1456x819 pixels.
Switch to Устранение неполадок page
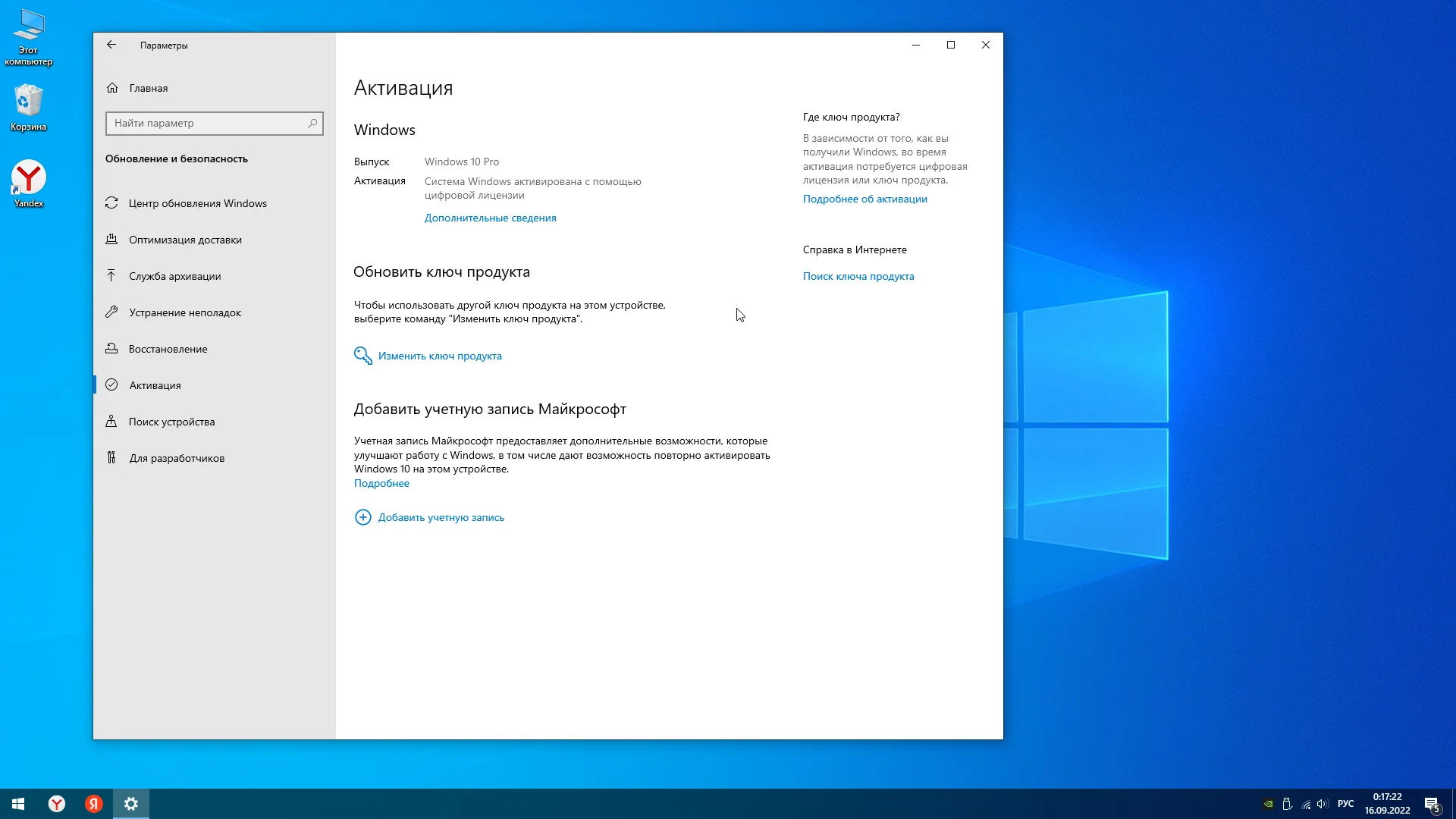(184, 312)
